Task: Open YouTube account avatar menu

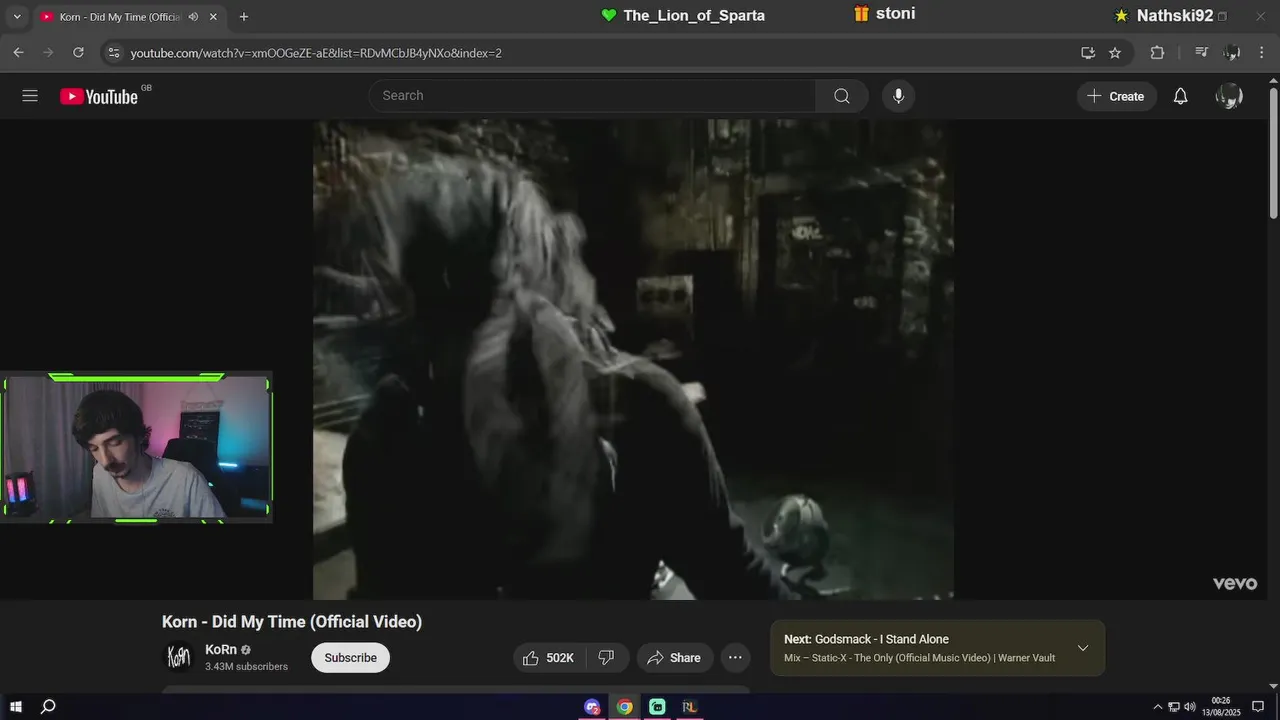Action: tap(1229, 96)
